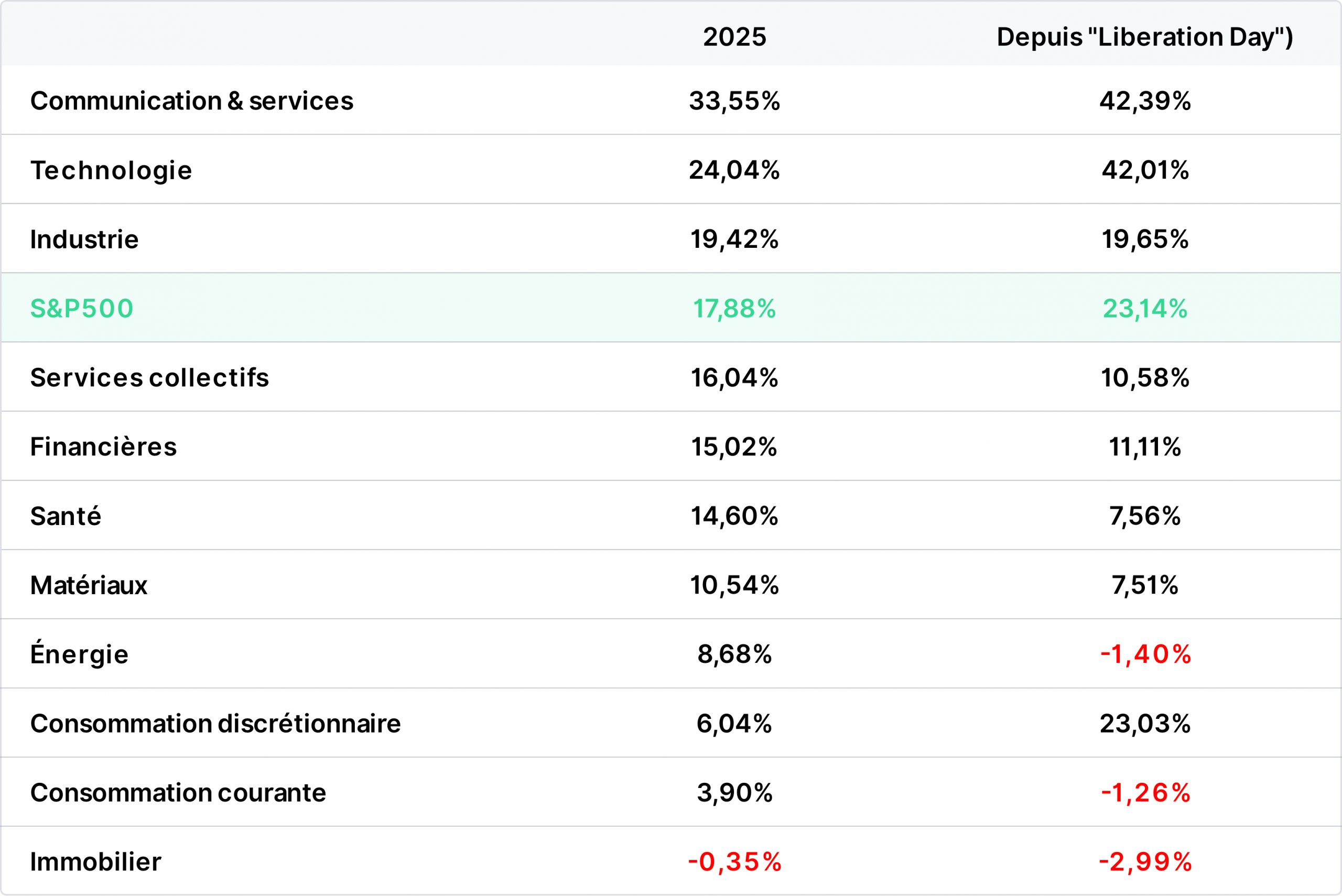Select the Consommation courante label
Image resolution: width=1342 pixels, height=896 pixels.
[178, 793]
